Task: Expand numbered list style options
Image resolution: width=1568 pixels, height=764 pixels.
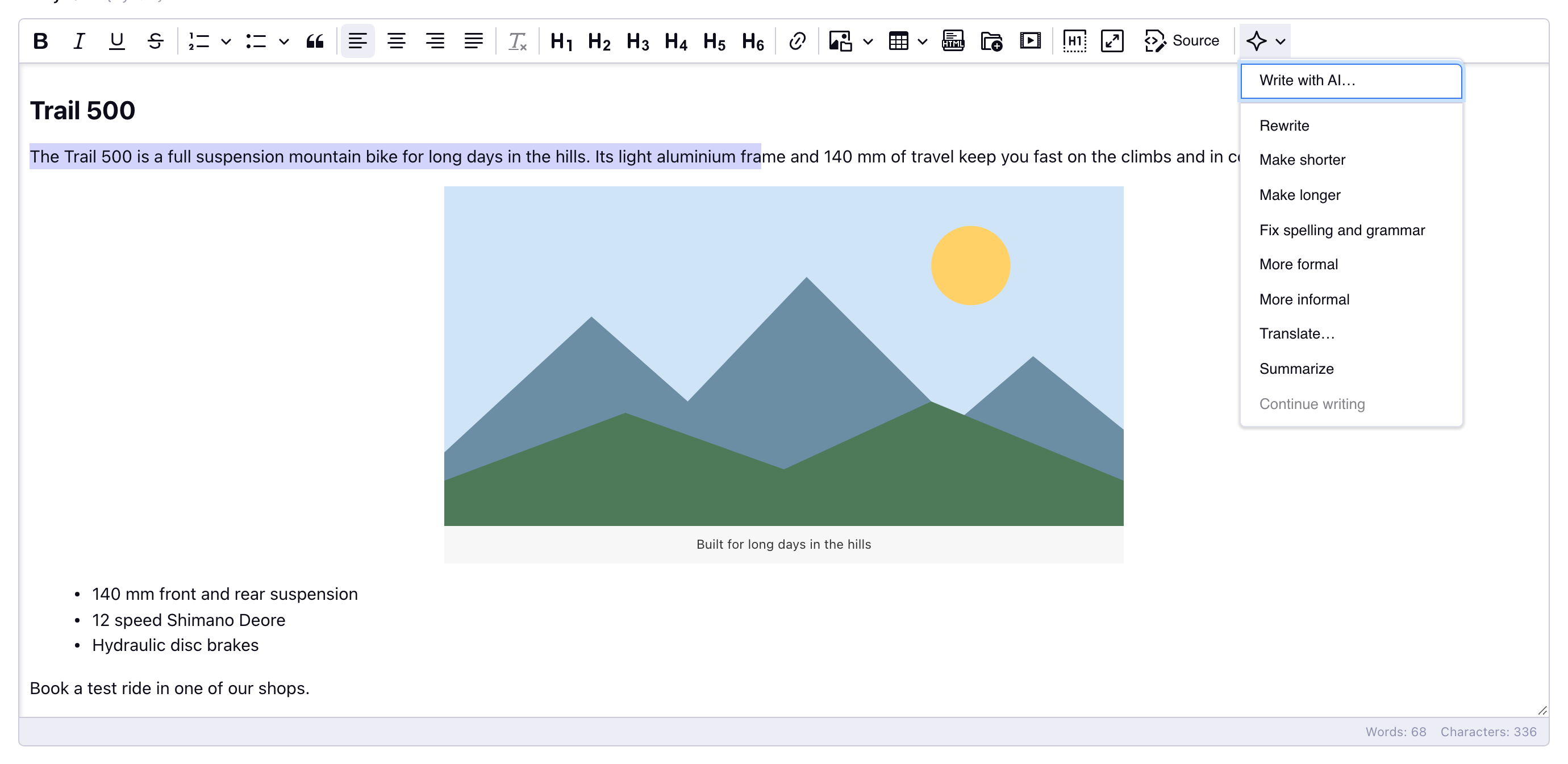Action: (x=226, y=41)
